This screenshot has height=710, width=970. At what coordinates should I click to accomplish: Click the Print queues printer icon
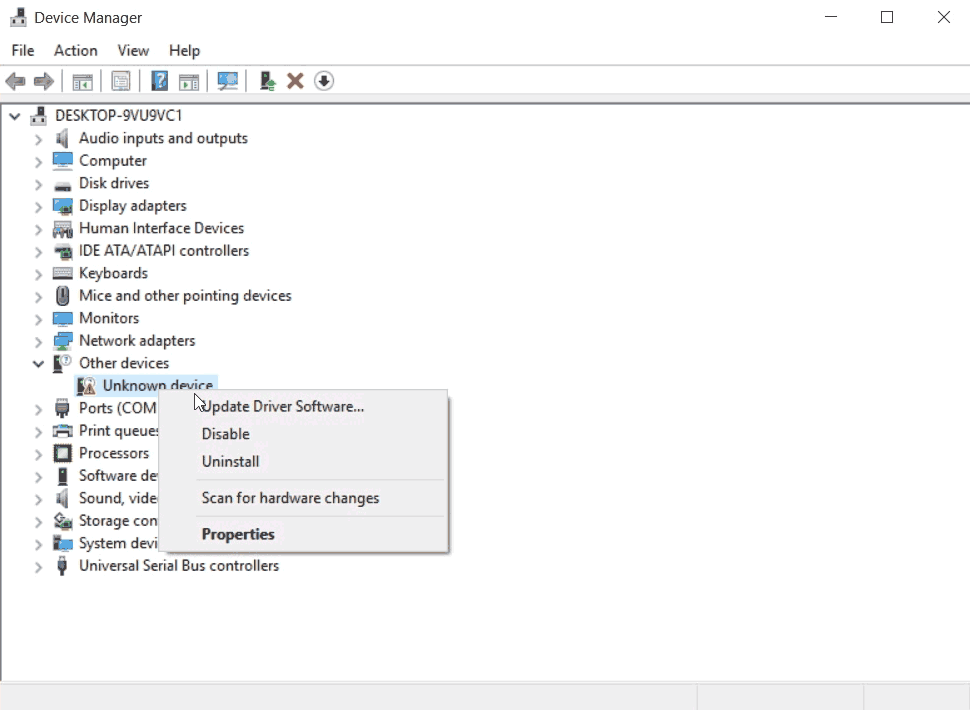click(62, 431)
